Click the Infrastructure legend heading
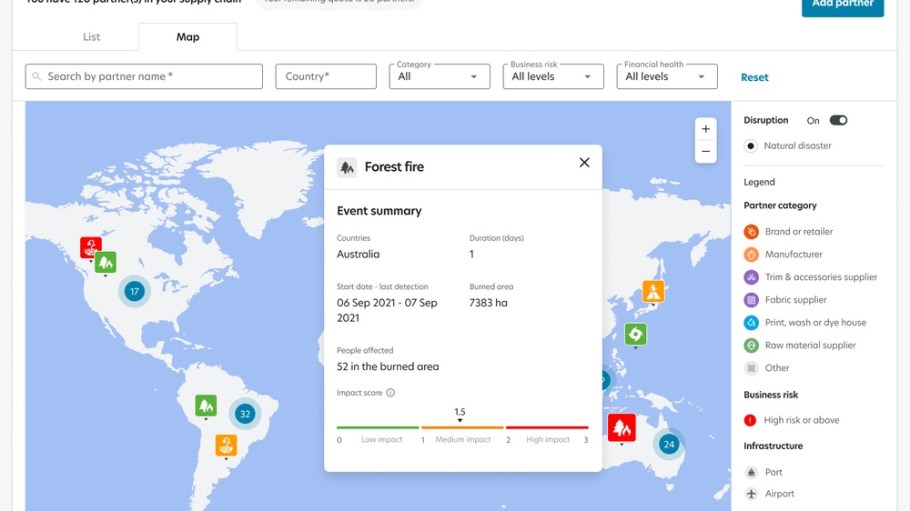This screenshot has width=910, height=511. point(773,446)
